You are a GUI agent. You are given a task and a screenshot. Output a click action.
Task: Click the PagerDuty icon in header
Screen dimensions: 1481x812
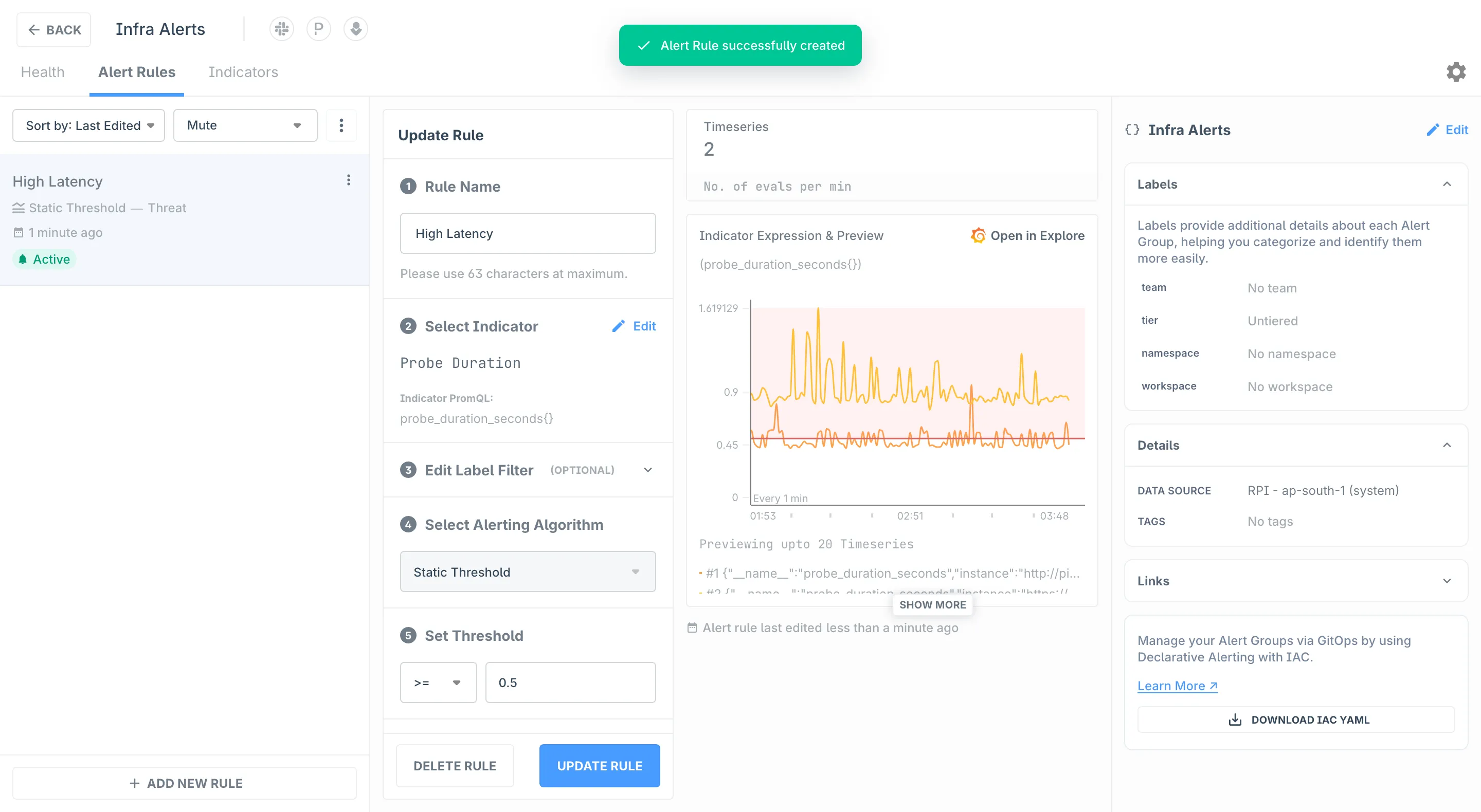[318, 29]
